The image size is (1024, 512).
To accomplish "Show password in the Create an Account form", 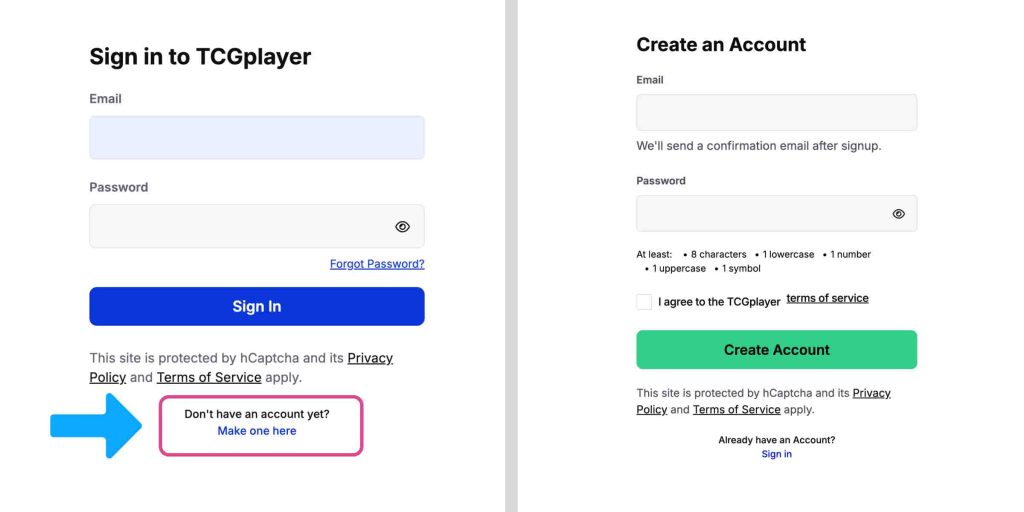I will click(x=898, y=214).
